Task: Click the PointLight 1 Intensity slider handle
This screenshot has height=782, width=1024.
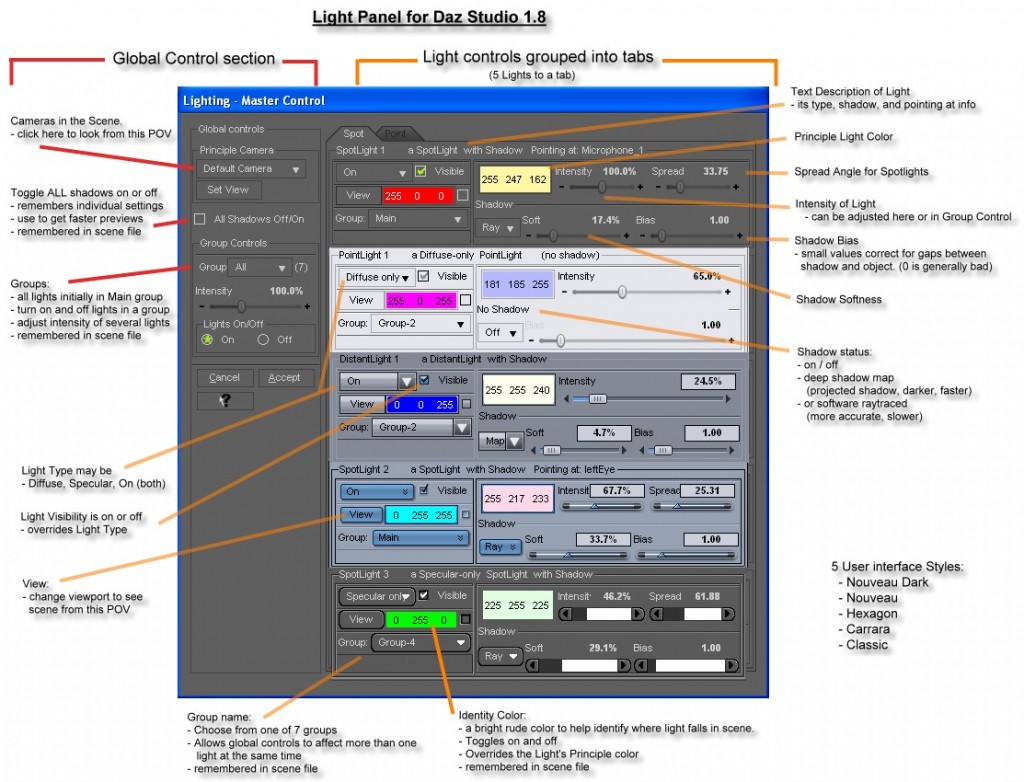Action: [622, 291]
